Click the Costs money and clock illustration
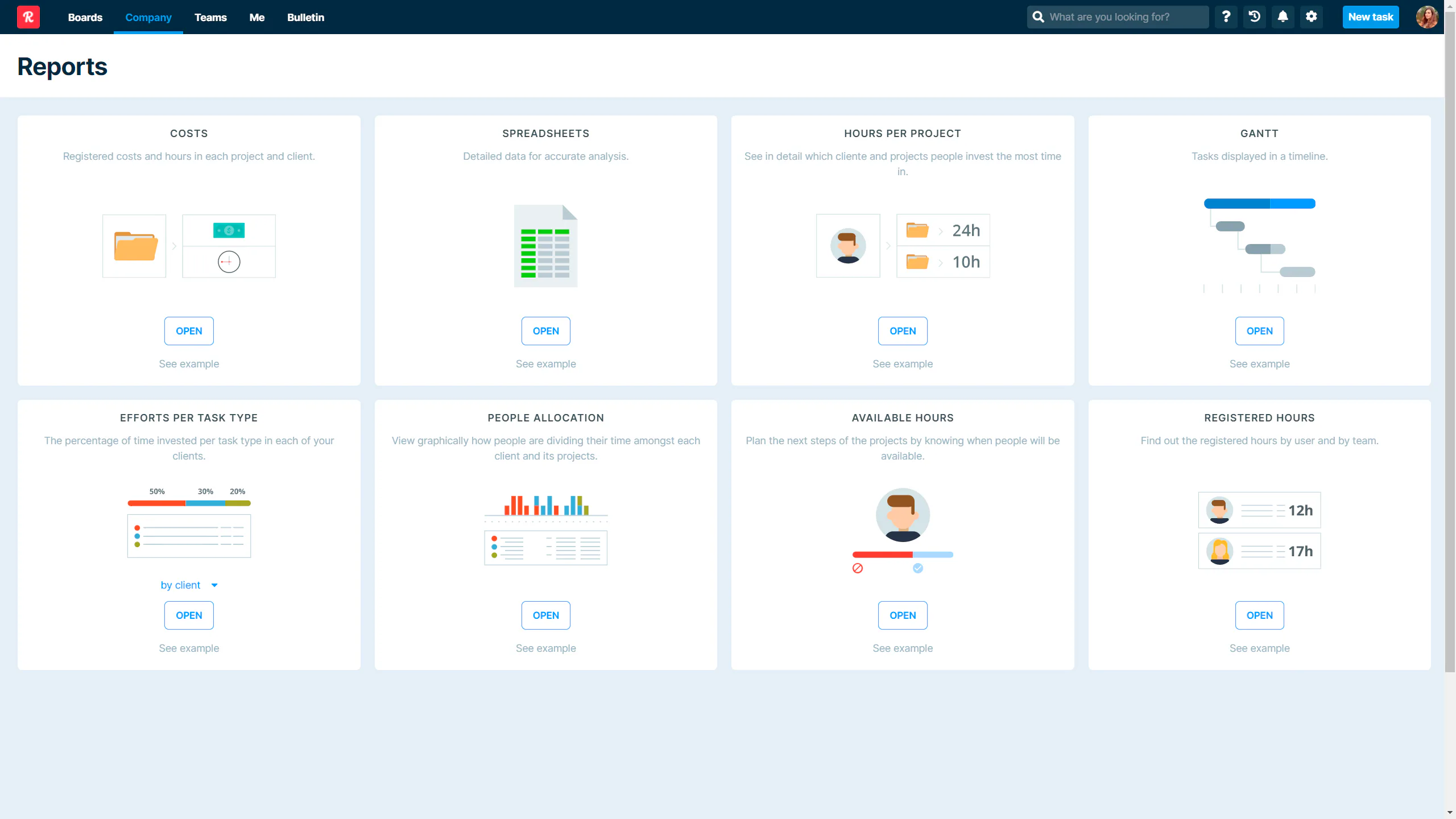1456x819 pixels. 229,246
